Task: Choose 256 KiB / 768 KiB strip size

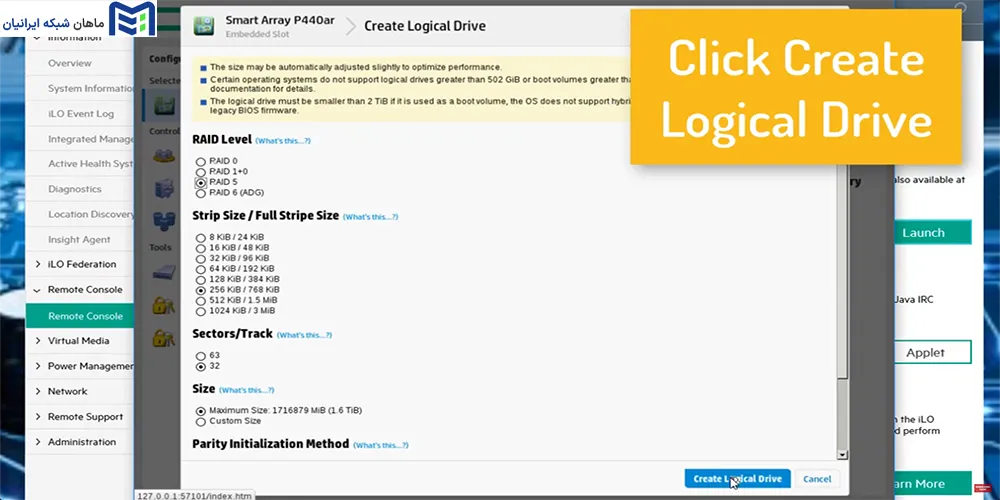Action: [x=201, y=290]
